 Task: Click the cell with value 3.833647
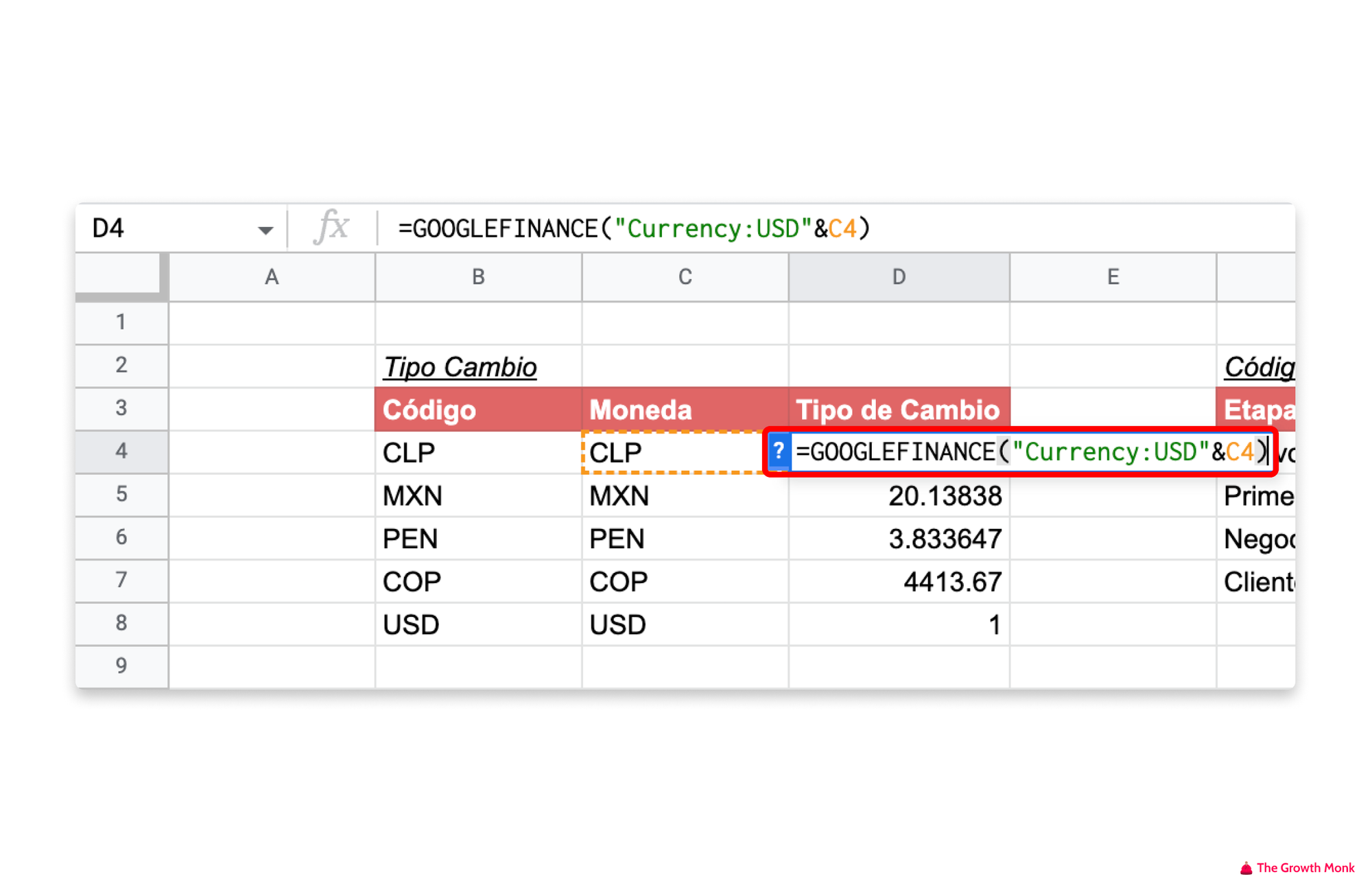pyautogui.click(x=899, y=539)
